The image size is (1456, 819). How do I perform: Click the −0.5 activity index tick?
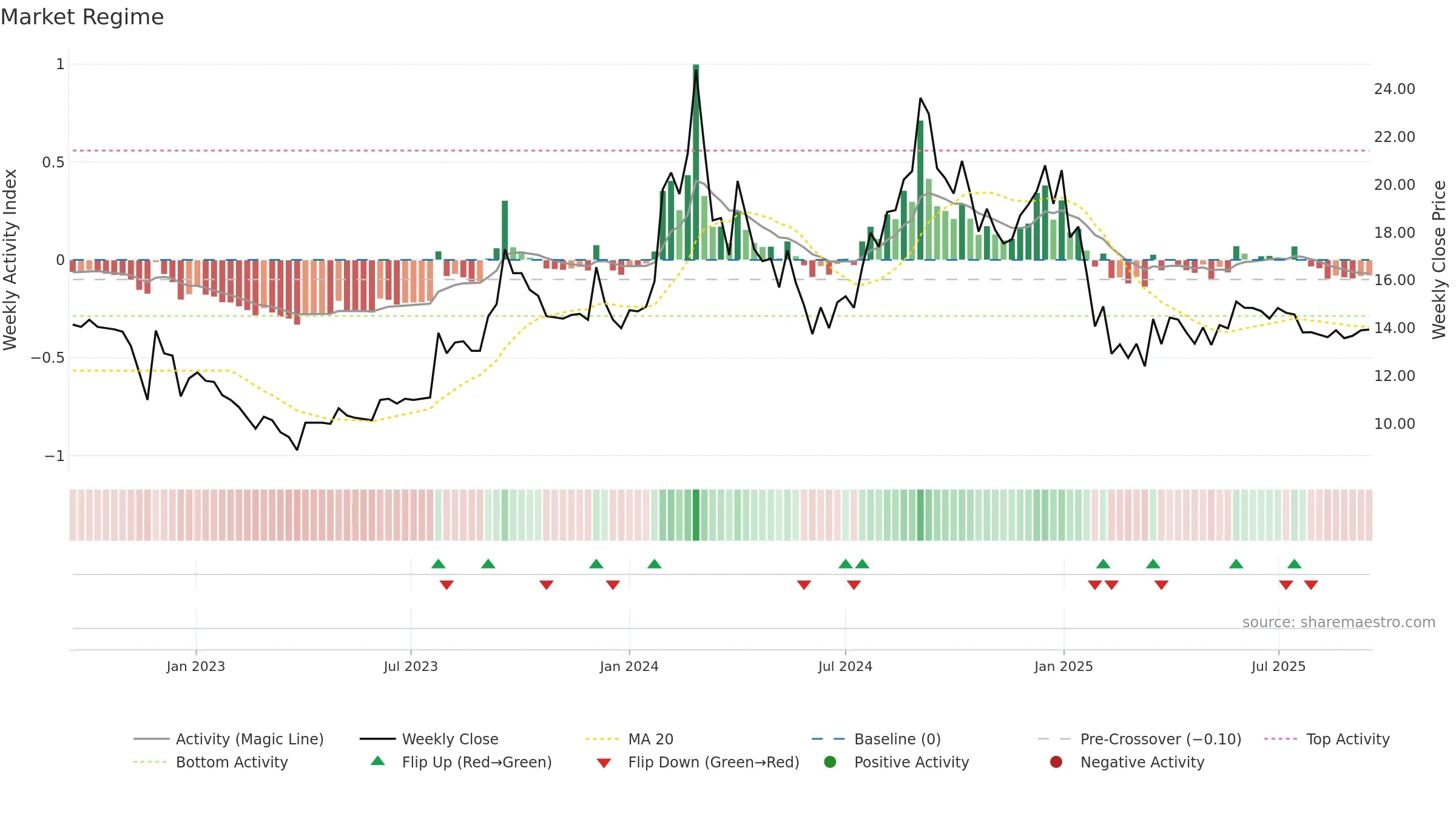(48, 358)
